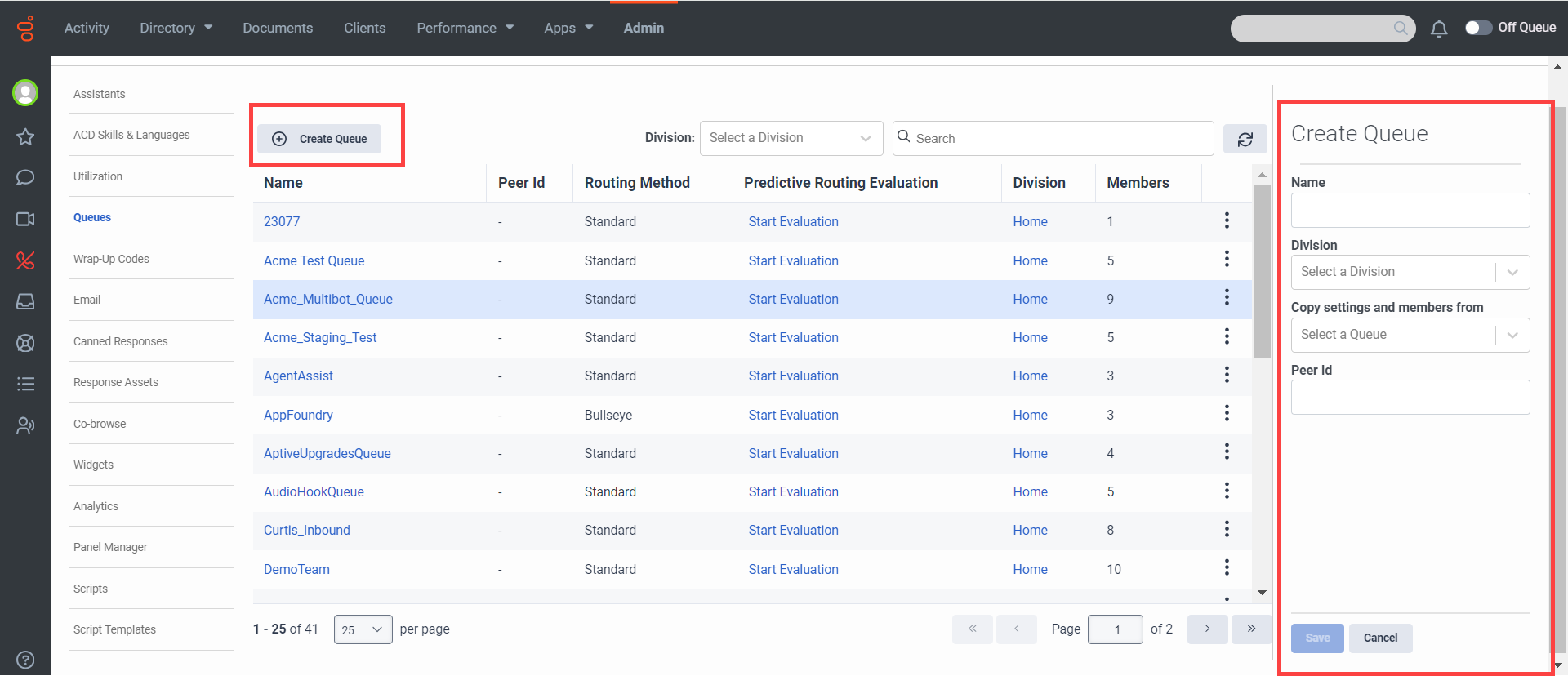Click the Name field in Create Queue
Image resolution: width=1568 pixels, height=676 pixels.
[1410, 211]
